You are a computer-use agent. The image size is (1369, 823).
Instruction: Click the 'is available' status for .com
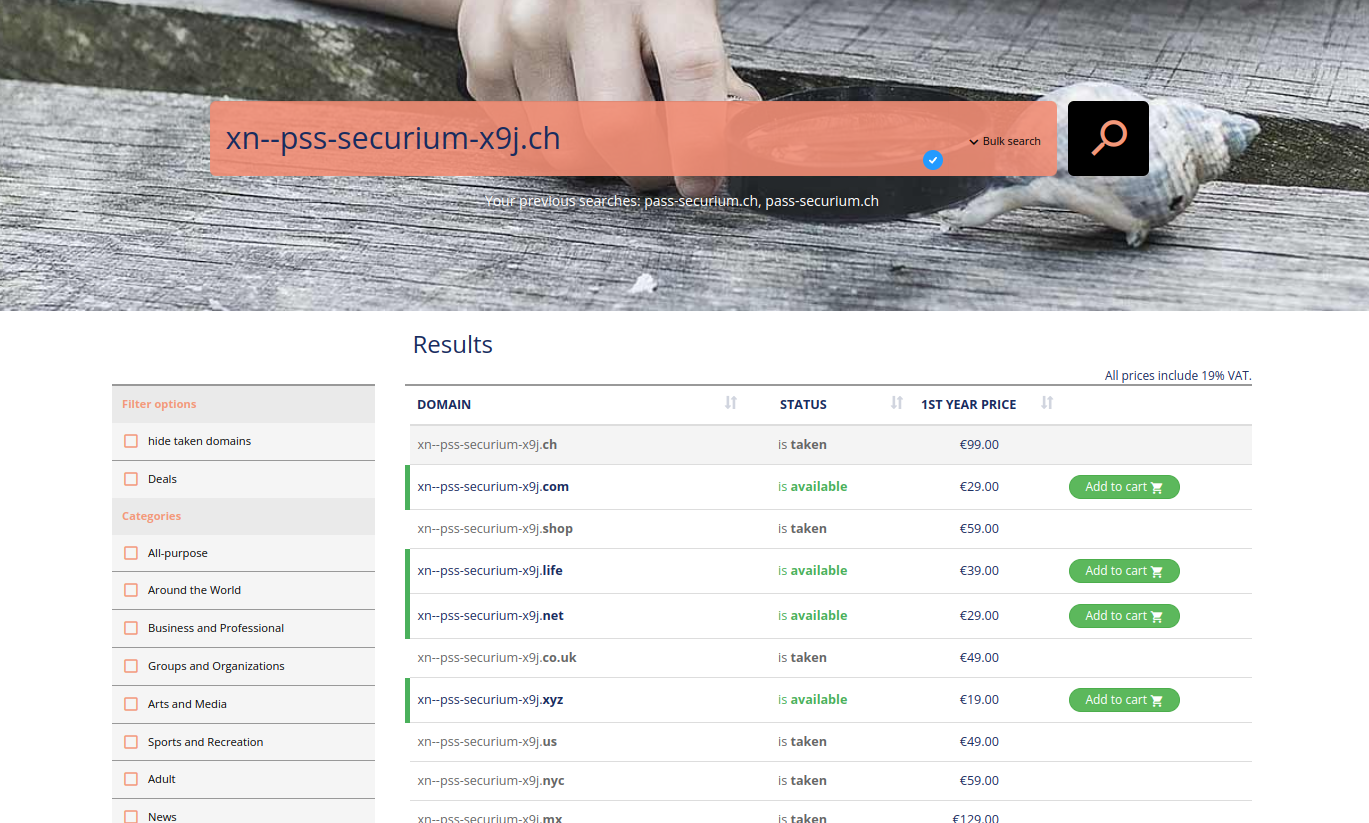coord(813,487)
